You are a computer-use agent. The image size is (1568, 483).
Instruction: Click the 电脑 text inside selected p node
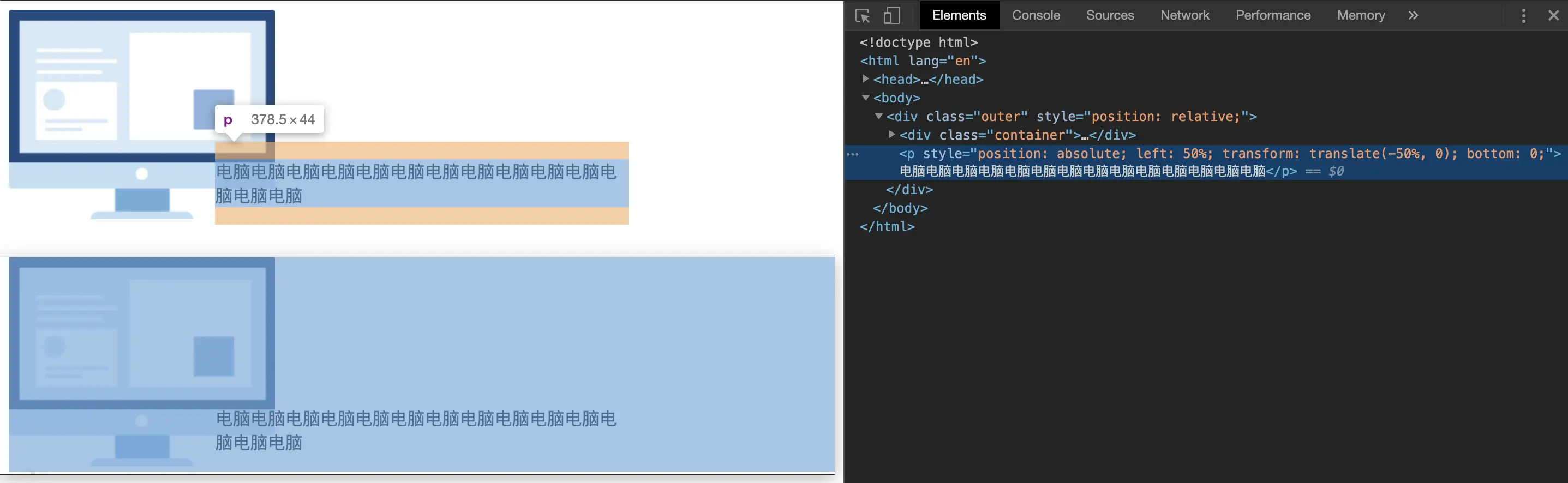tap(1082, 172)
